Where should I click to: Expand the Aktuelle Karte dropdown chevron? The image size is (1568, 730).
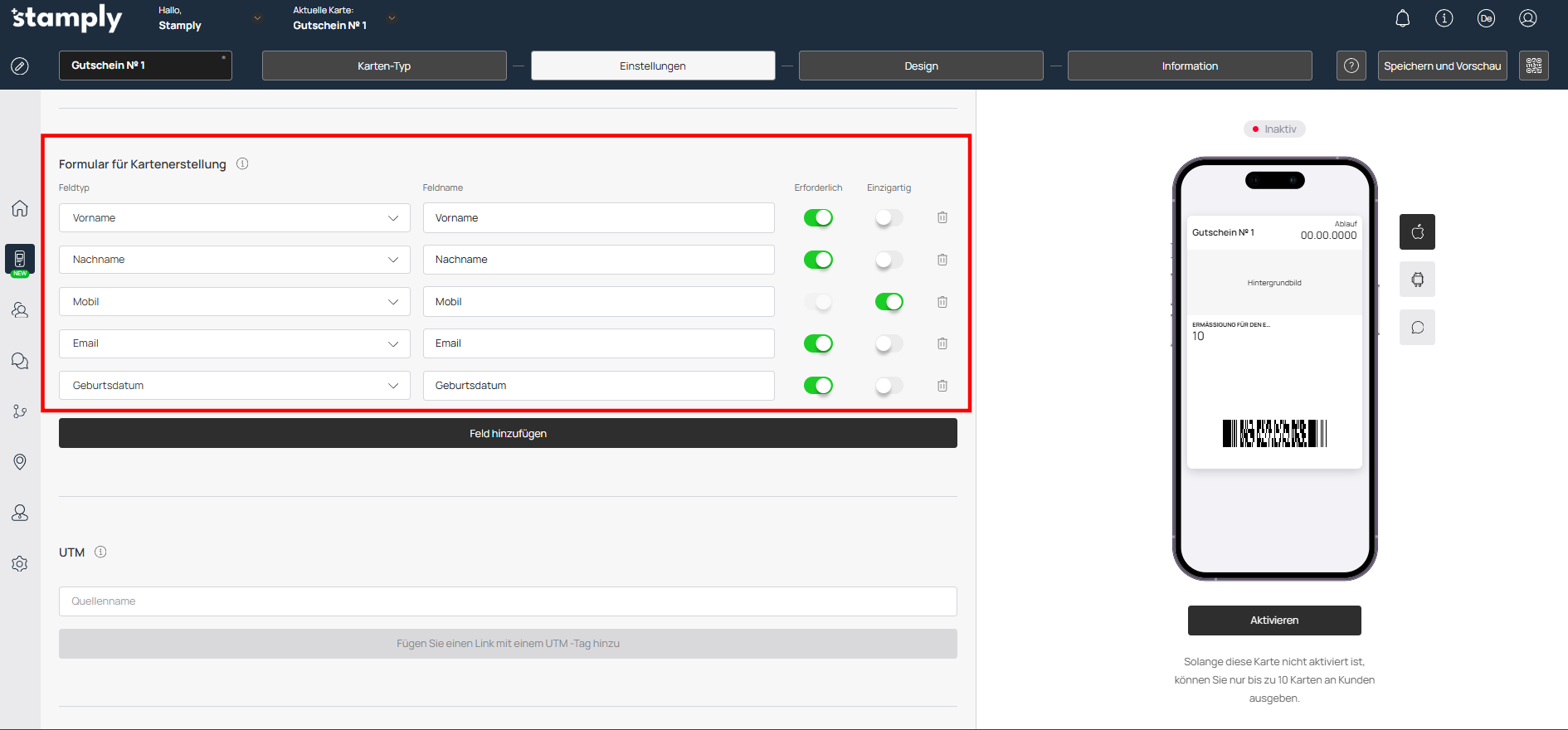pos(392,18)
